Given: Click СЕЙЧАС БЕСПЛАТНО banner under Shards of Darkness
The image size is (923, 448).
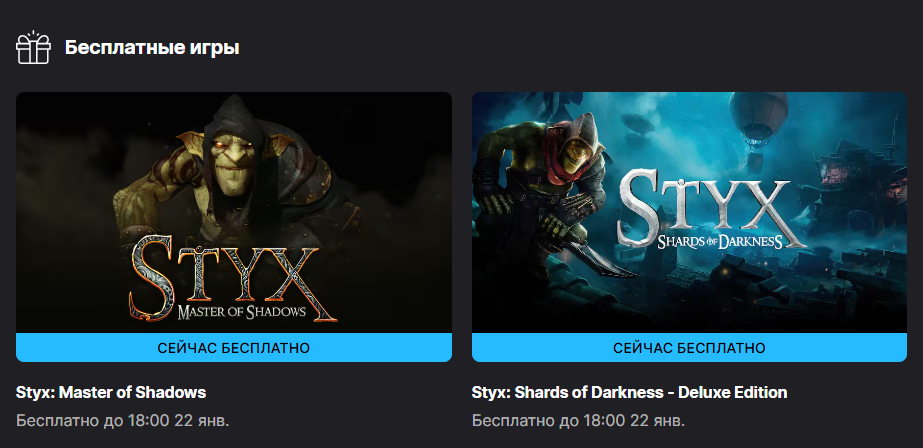Looking at the screenshot, I should 689,348.
